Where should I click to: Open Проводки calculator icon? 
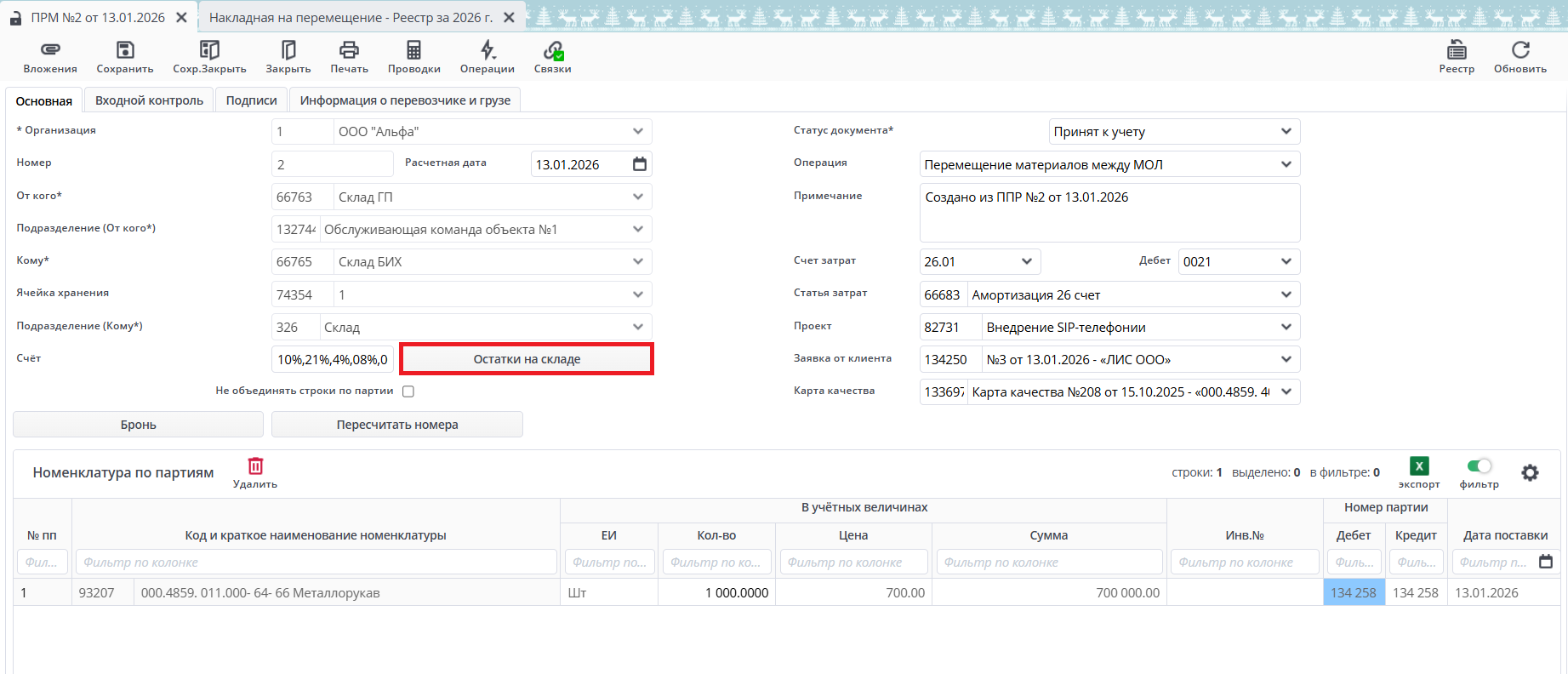(x=413, y=50)
